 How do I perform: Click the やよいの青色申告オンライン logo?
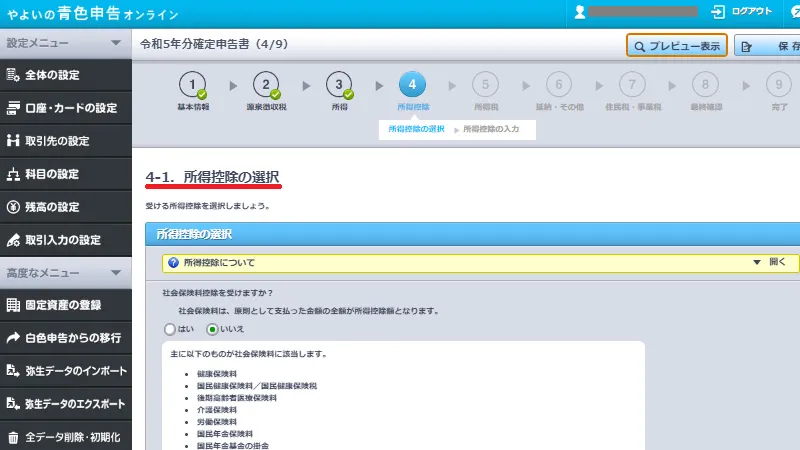pyautogui.click(x=92, y=14)
